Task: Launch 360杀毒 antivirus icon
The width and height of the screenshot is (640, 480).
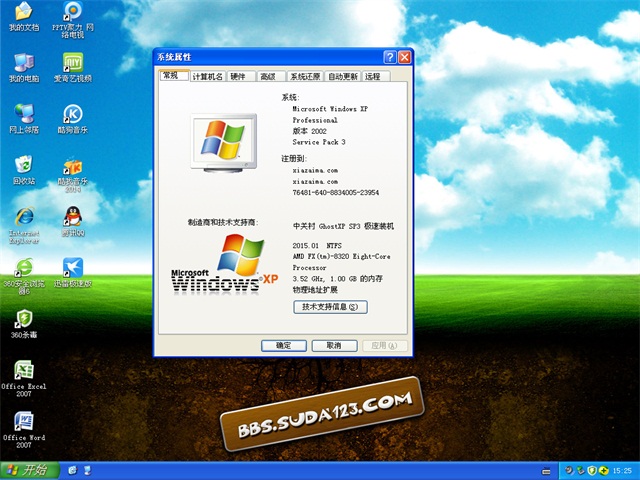Action: click(23, 319)
